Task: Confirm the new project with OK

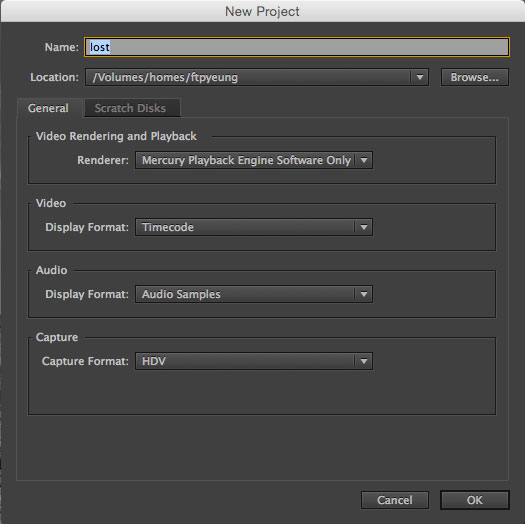Action: click(474, 500)
